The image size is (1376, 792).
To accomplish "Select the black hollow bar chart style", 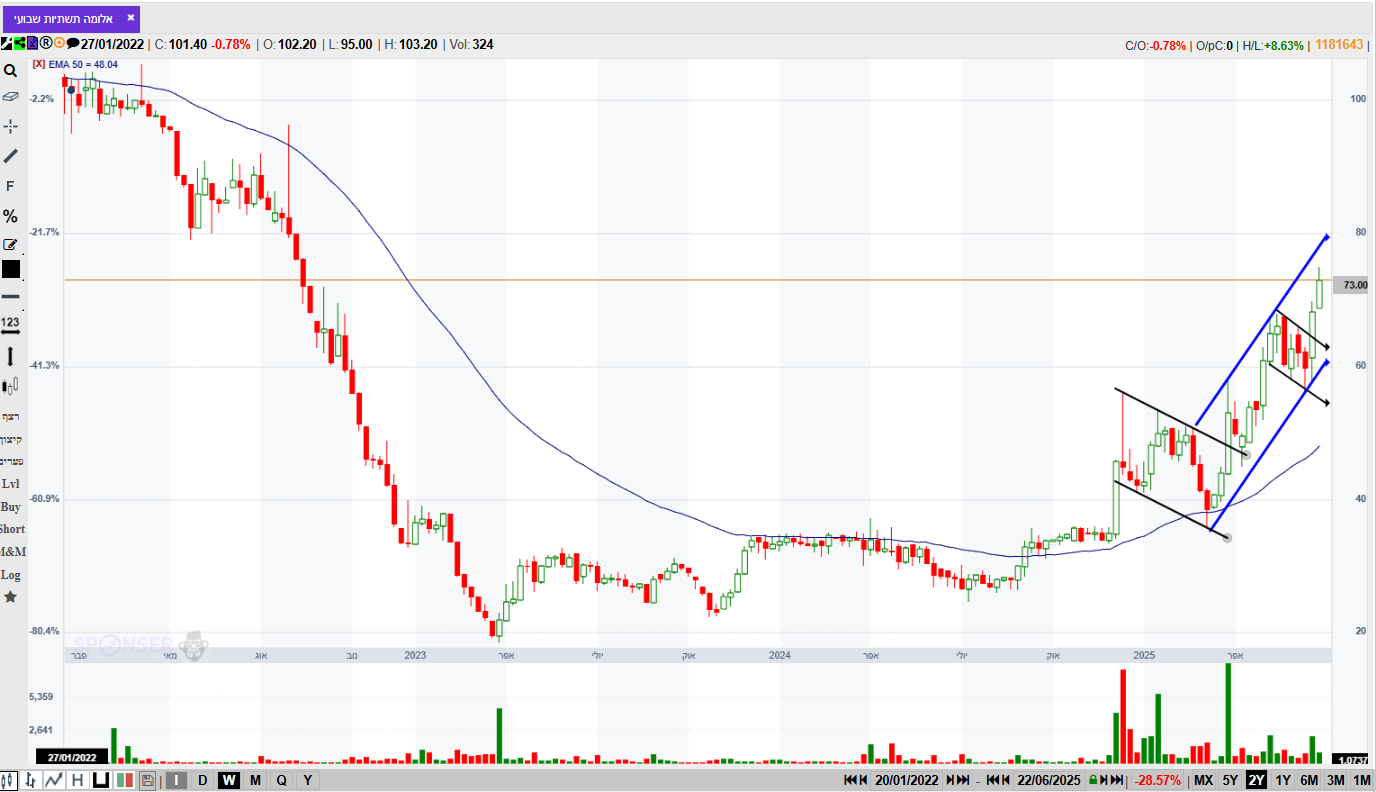I will click(x=100, y=780).
